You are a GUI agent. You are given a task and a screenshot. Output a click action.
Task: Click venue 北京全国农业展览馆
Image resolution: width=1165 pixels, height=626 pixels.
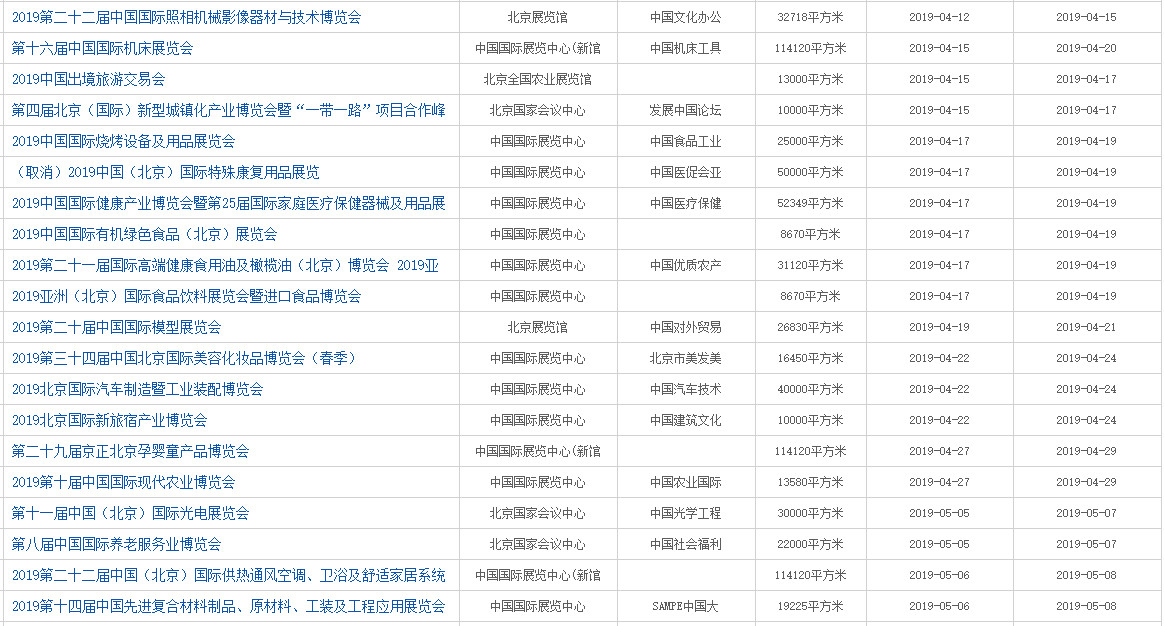point(537,79)
